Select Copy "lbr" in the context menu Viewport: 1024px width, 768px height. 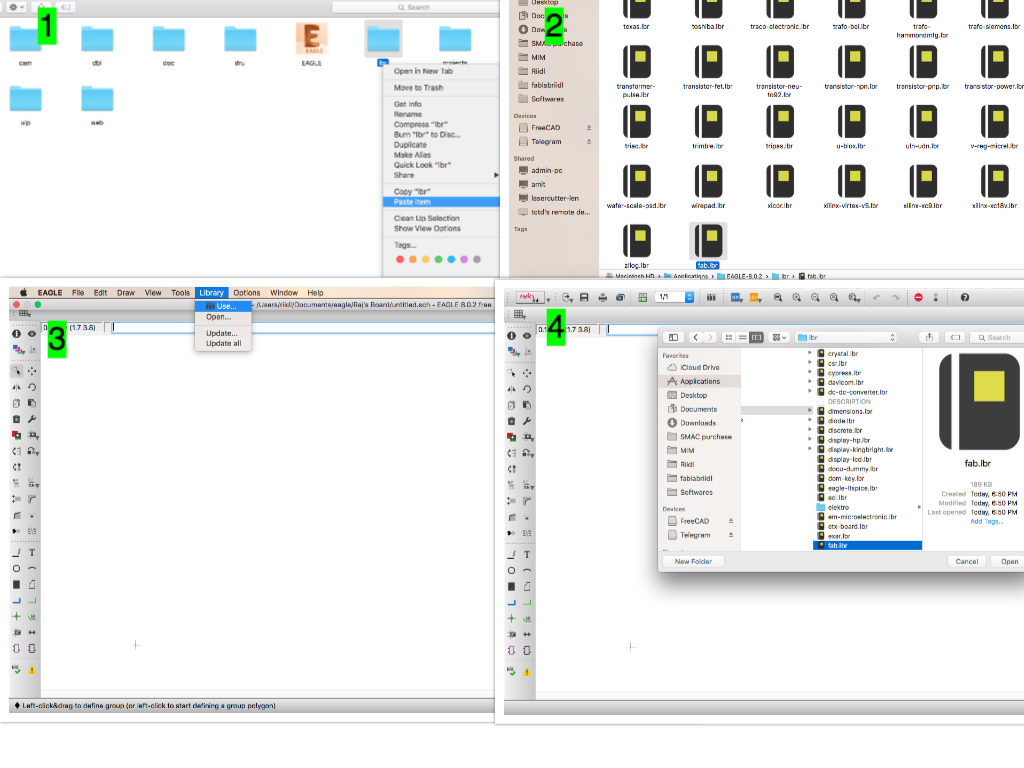[441, 192]
